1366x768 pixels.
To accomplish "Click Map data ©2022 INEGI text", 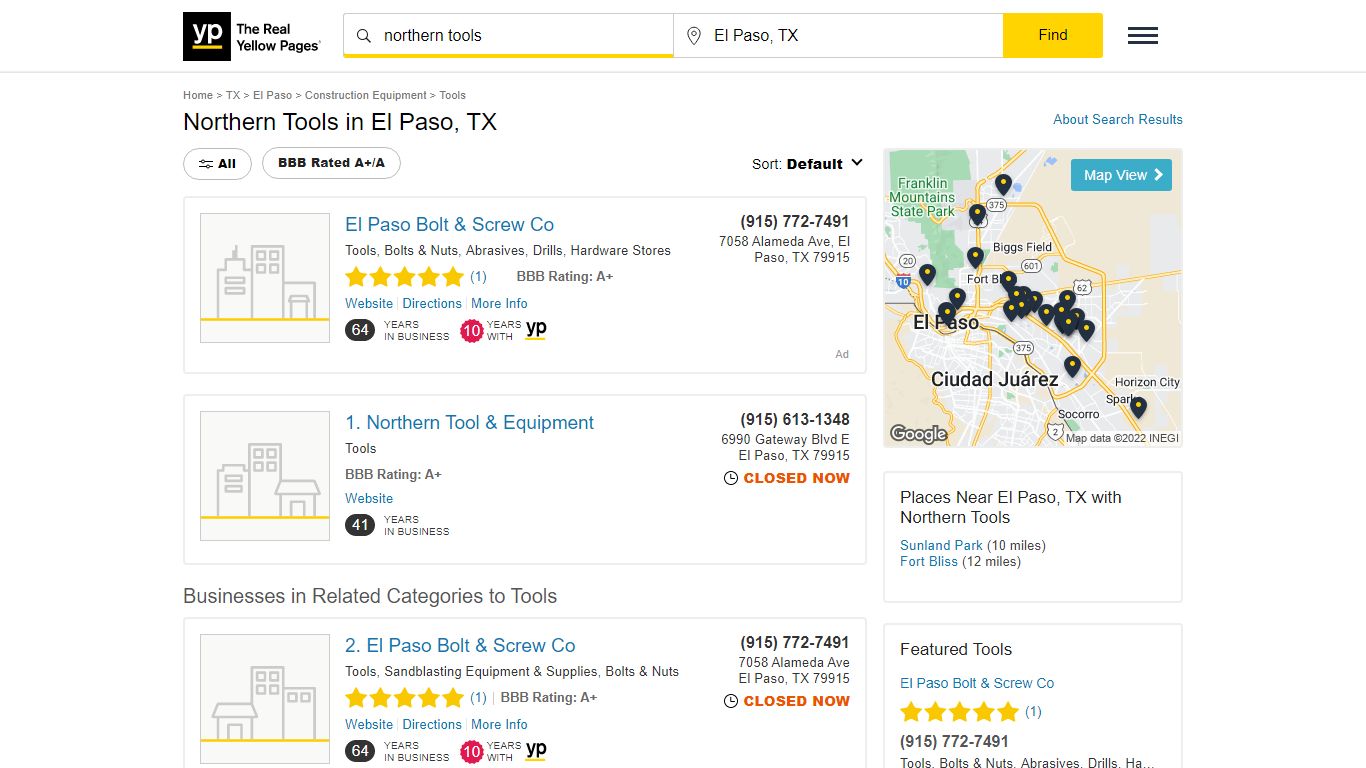I will coord(1122,438).
